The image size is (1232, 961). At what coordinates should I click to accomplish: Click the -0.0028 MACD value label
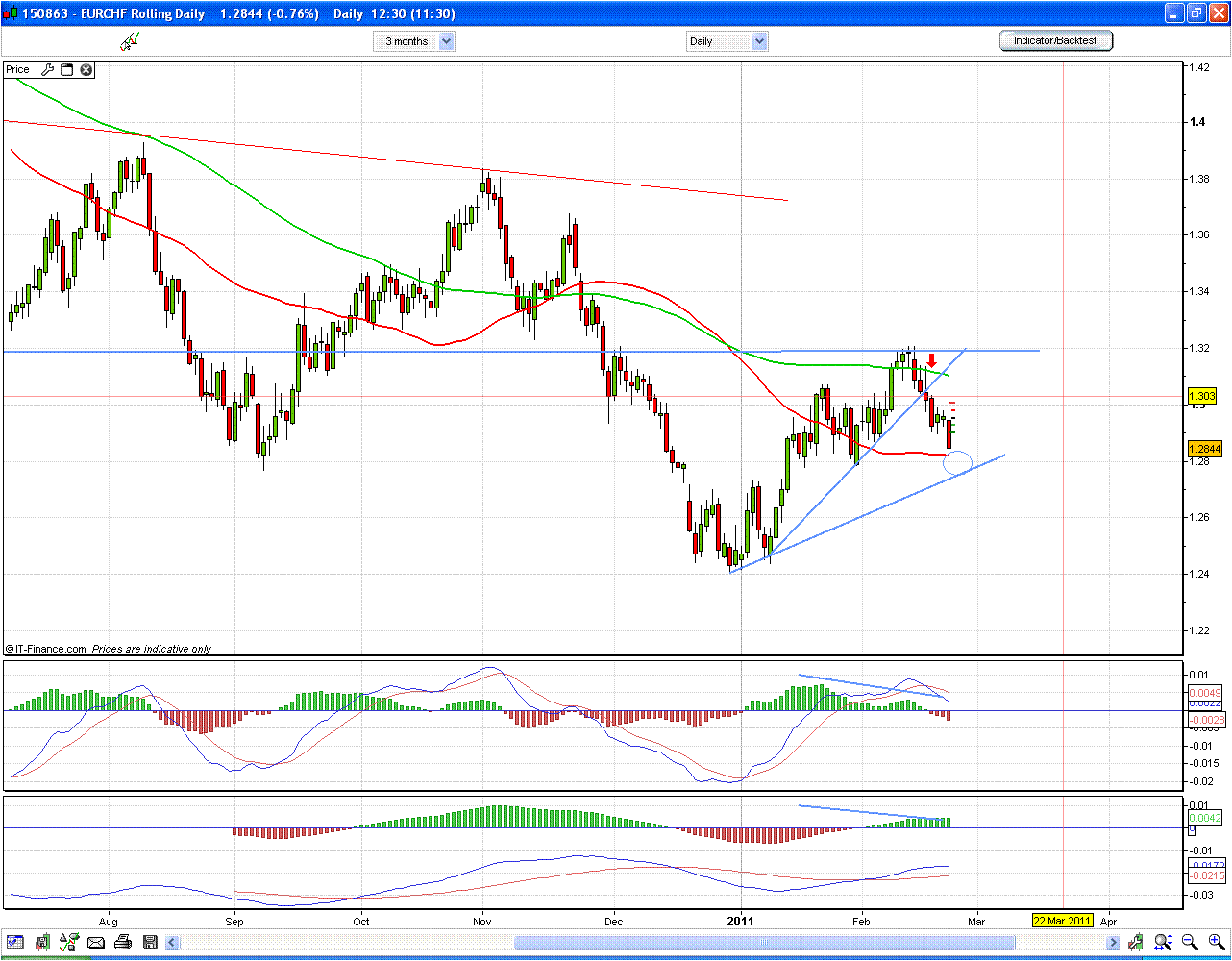[x=1205, y=719]
